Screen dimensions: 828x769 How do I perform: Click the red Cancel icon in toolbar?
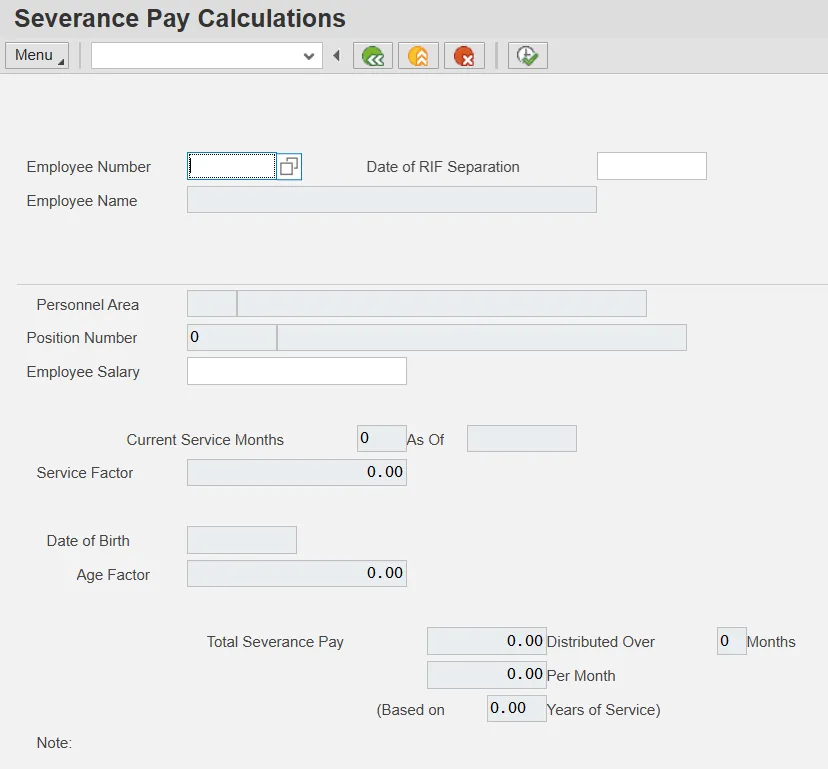(x=464, y=56)
